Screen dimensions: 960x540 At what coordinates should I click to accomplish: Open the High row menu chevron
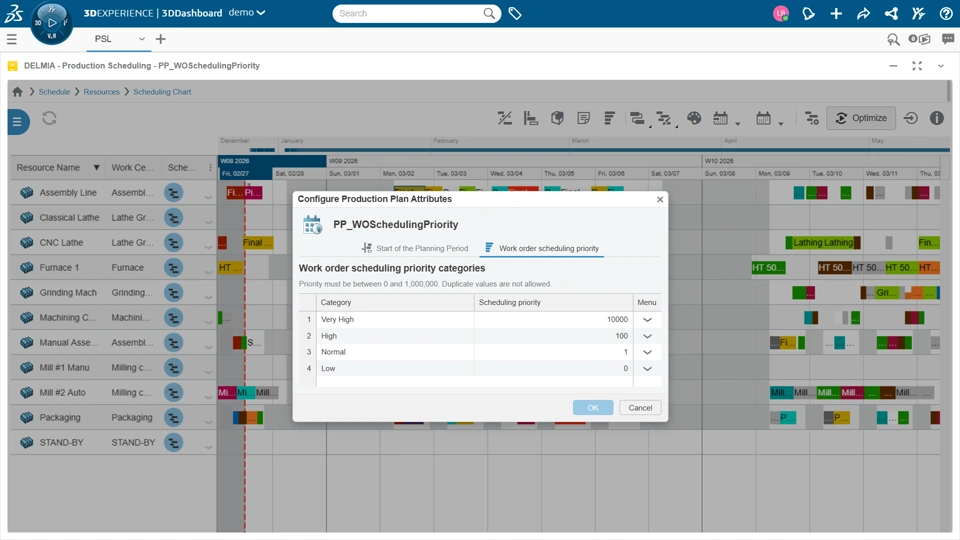coord(647,336)
